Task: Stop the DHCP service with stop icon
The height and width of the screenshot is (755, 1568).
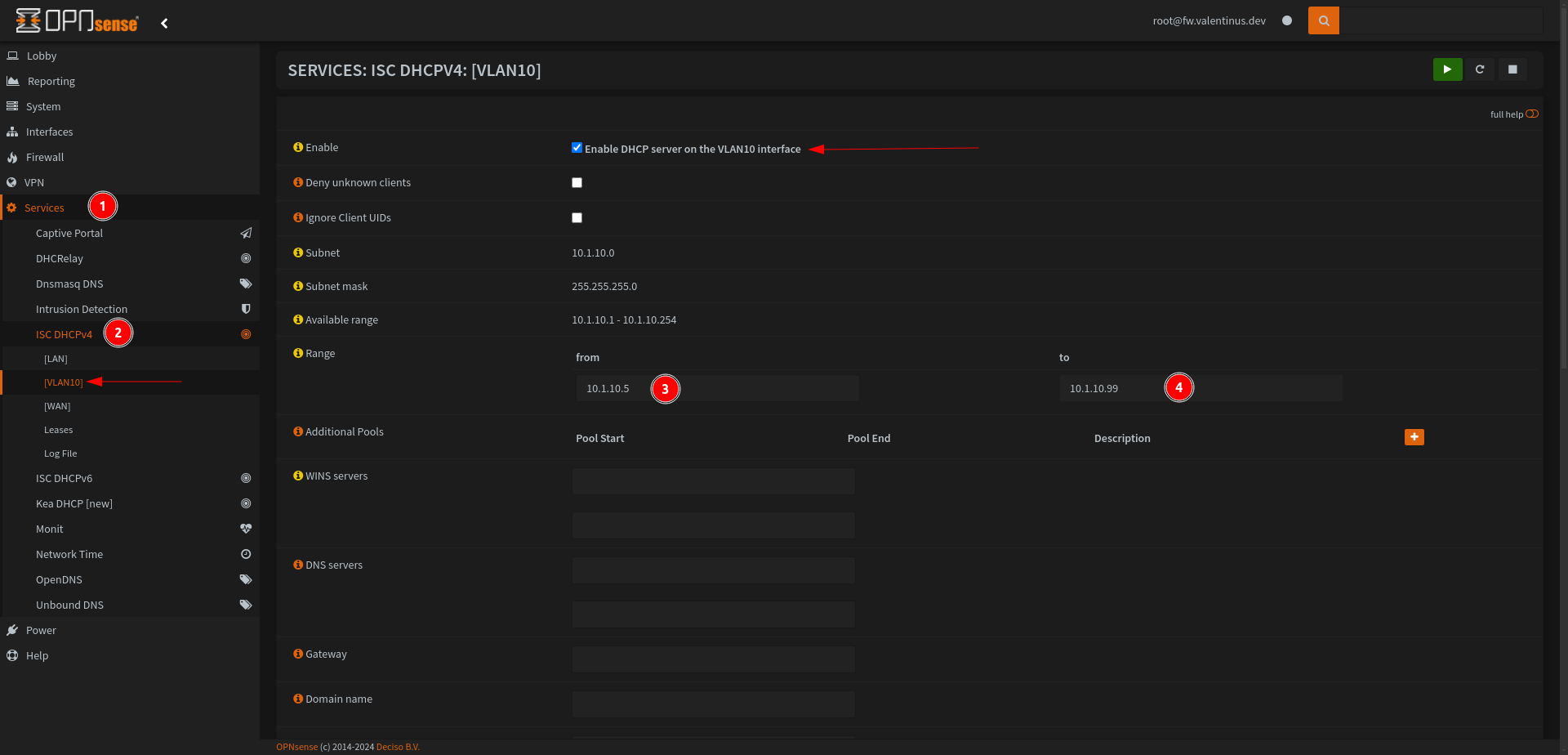Action: pos(1512,69)
